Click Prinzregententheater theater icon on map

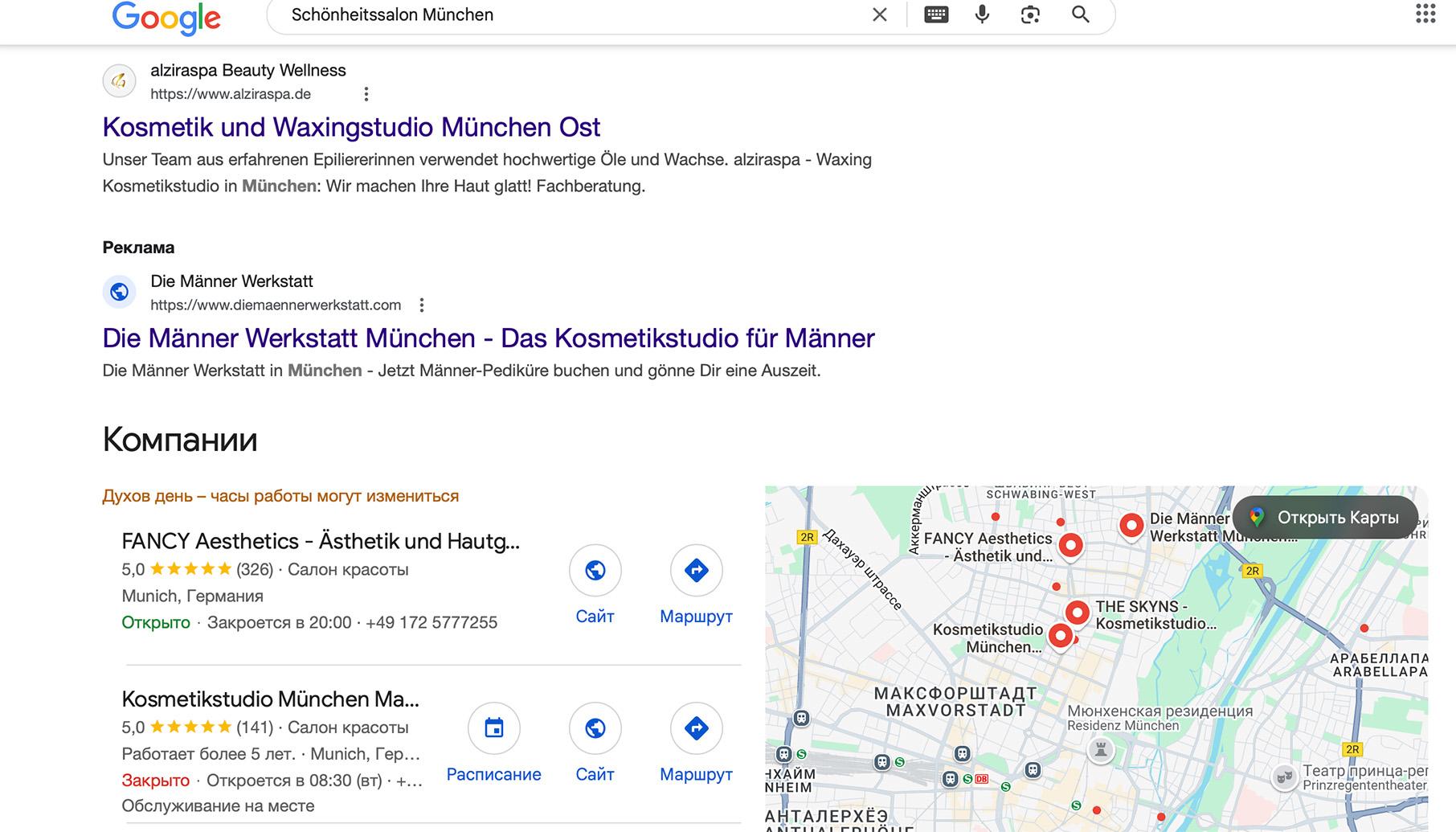[x=1284, y=777]
